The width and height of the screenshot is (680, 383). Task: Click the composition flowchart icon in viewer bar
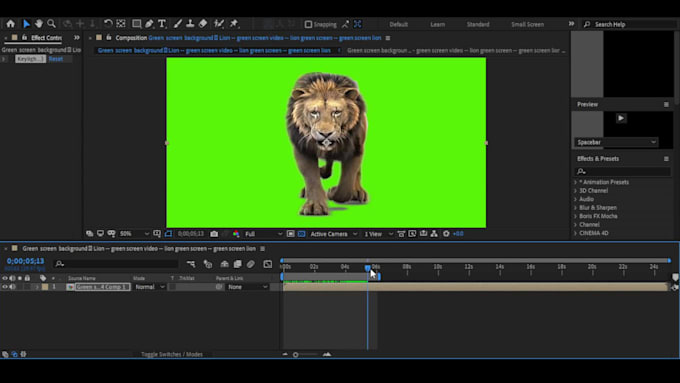tap(434, 234)
